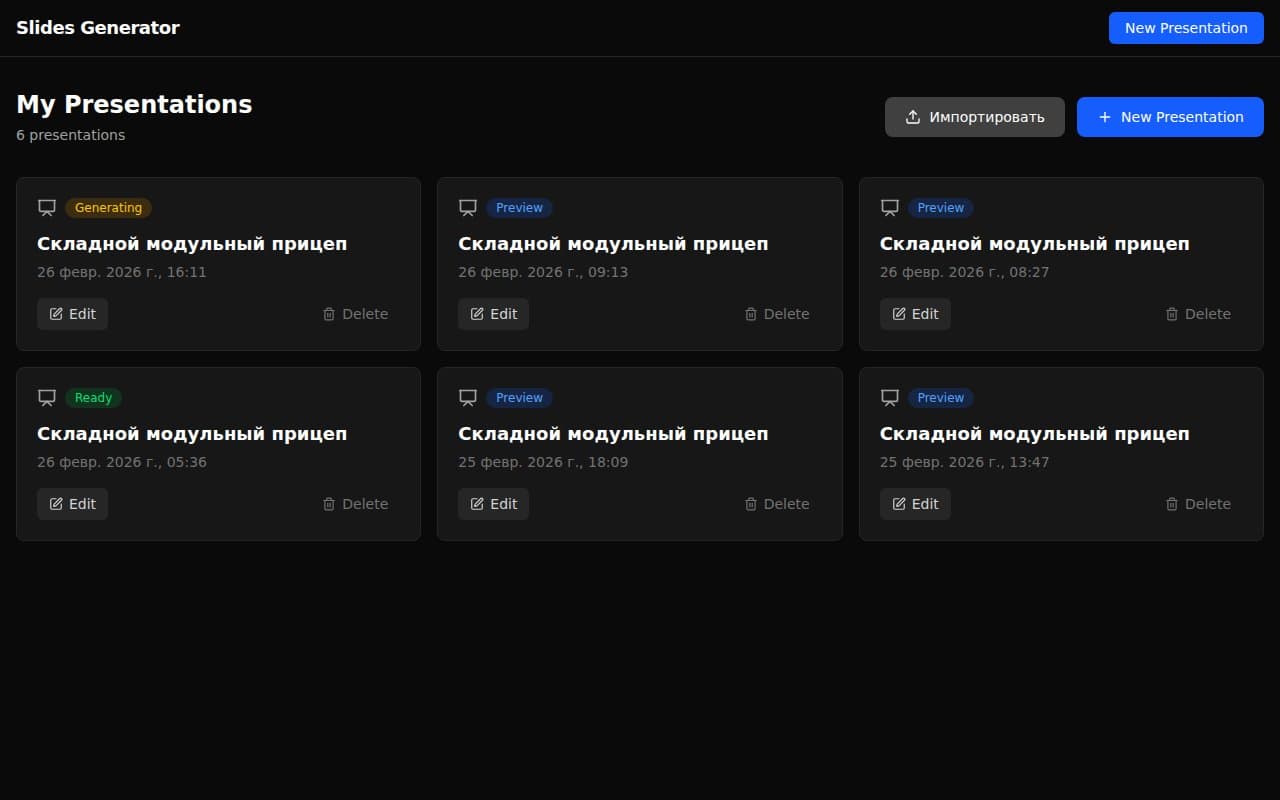1280x800 pixels.
Task: Click the upload icon inside the Импортировать button
Action: click(912, 117)
